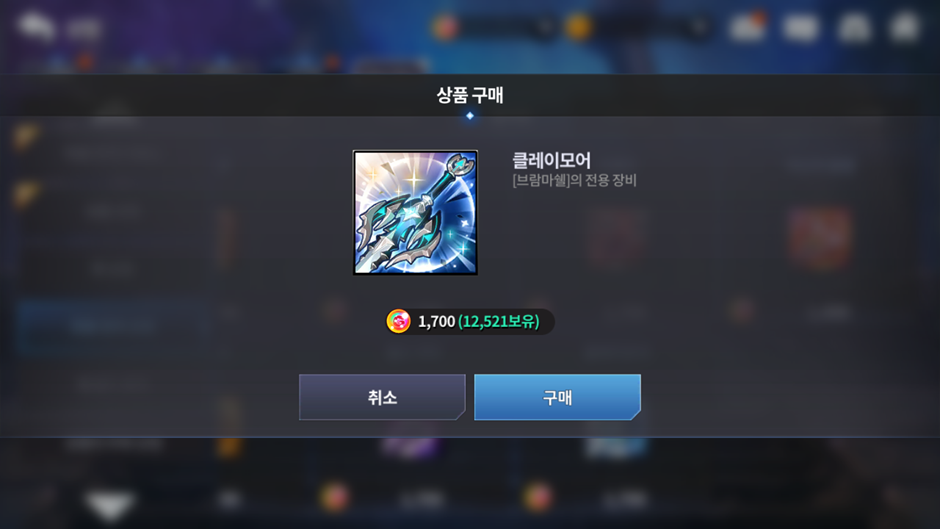Click the blurred white rectangular icon in top bar
Viewport: 940px width, 529px height.
[801, 27]
